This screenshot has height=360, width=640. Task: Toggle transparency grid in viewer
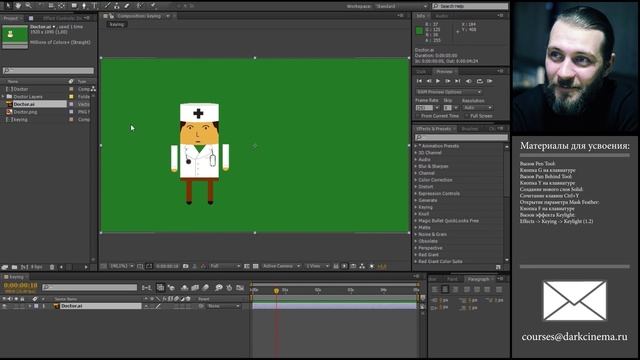(256, 266)
